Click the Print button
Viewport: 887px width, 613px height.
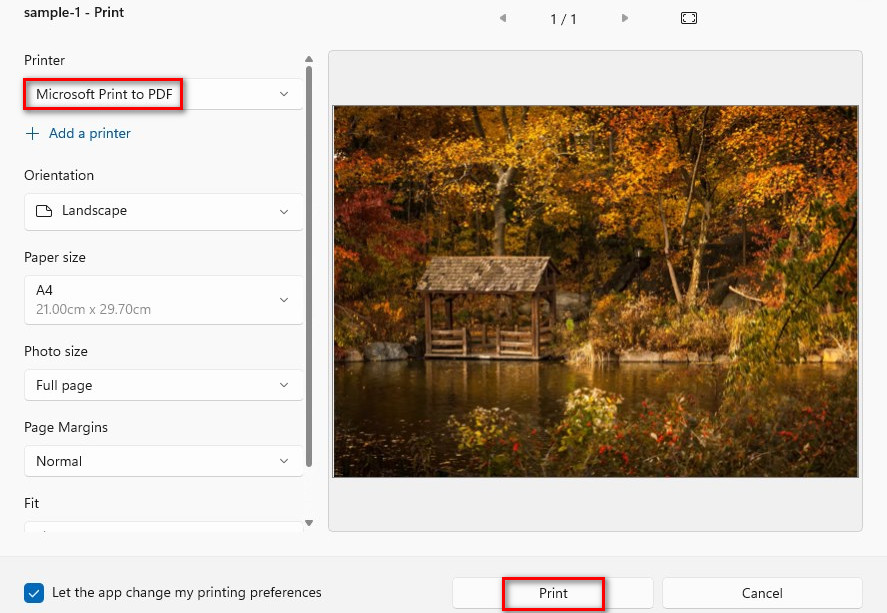click(552, 592)
